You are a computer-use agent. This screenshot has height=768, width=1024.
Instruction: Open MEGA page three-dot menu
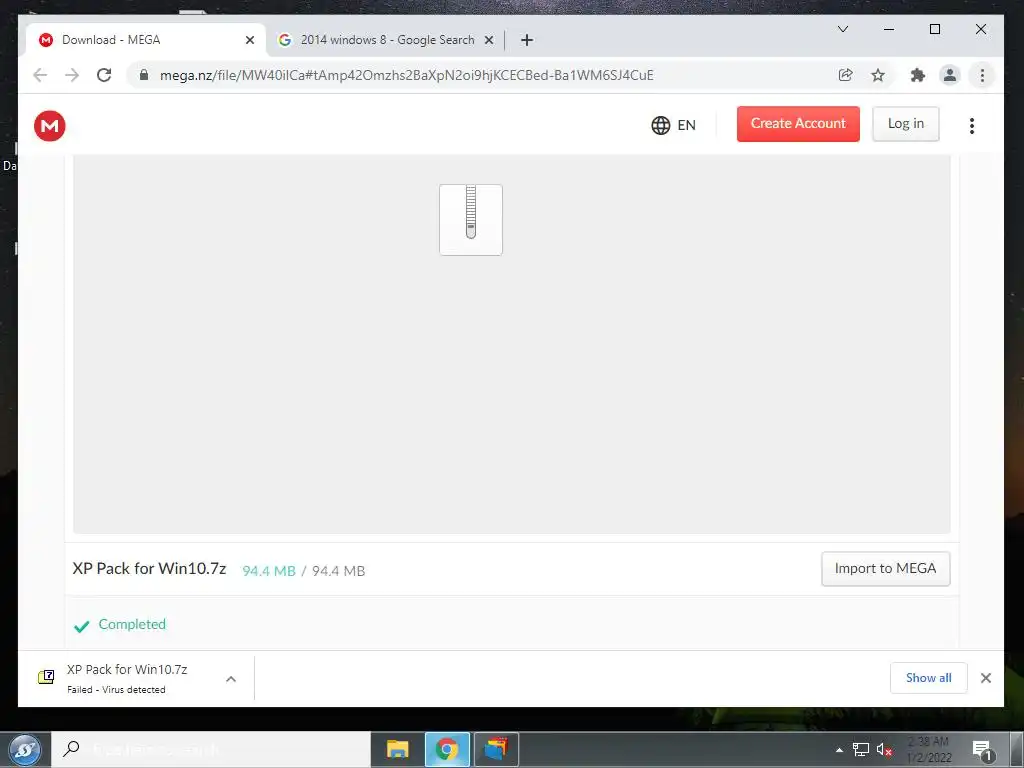click(972, 125)
